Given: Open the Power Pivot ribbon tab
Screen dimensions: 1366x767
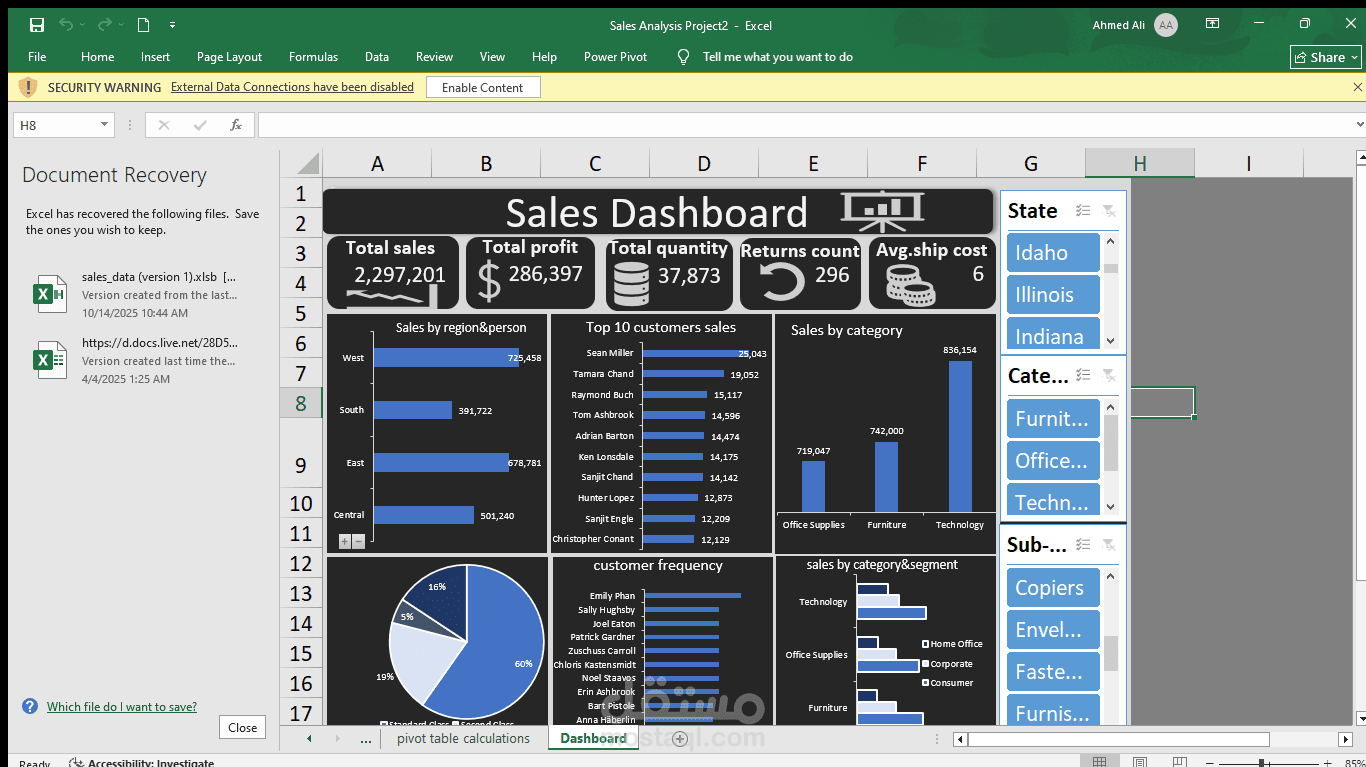Looking at the screenshot, I should pyautogui.click(x=615, y=57).
